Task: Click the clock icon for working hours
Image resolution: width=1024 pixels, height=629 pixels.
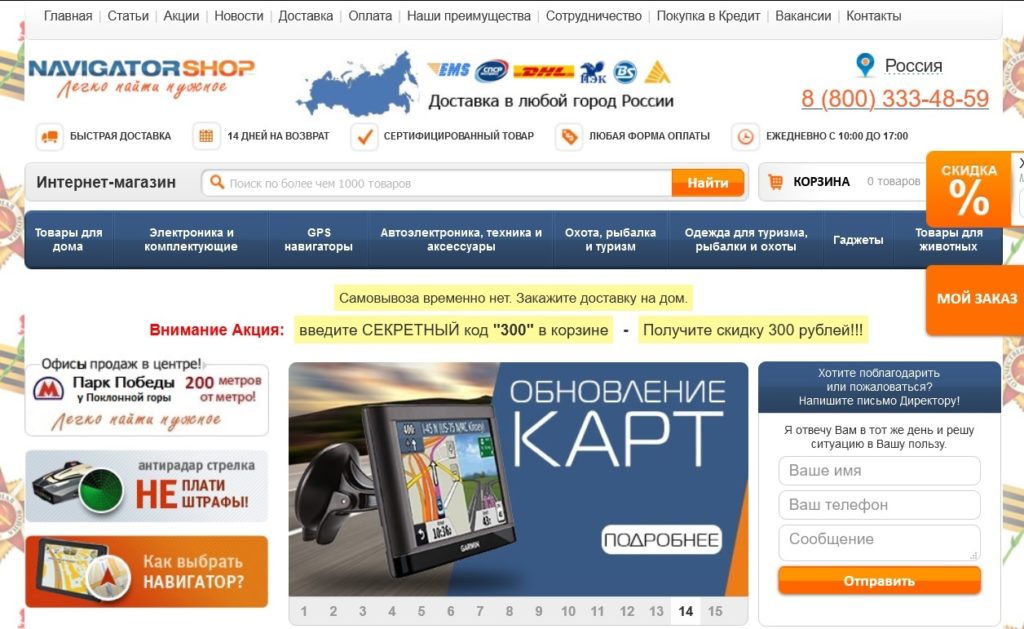Action: (745, 137)
